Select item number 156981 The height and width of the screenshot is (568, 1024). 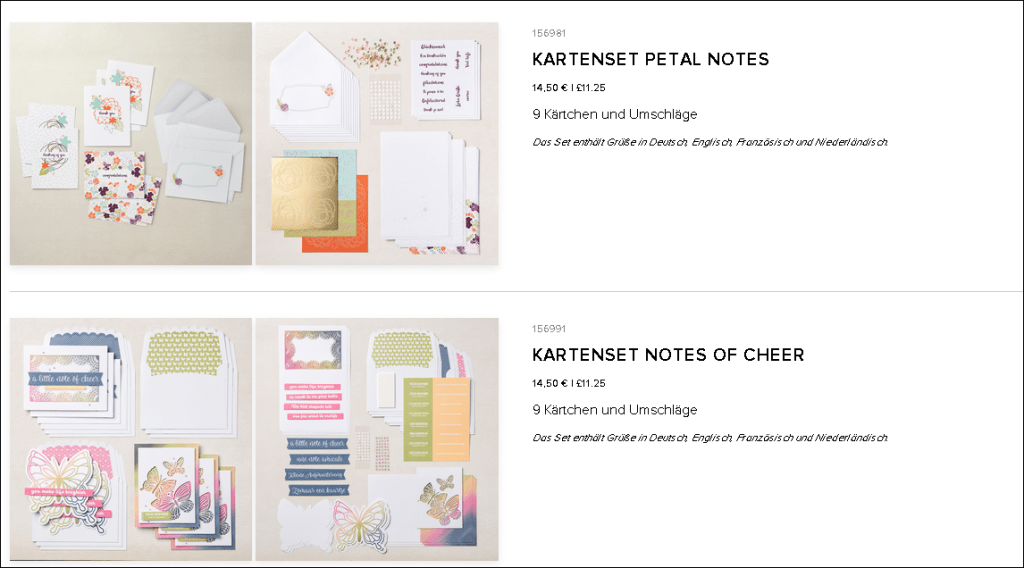tap(549, 33)
